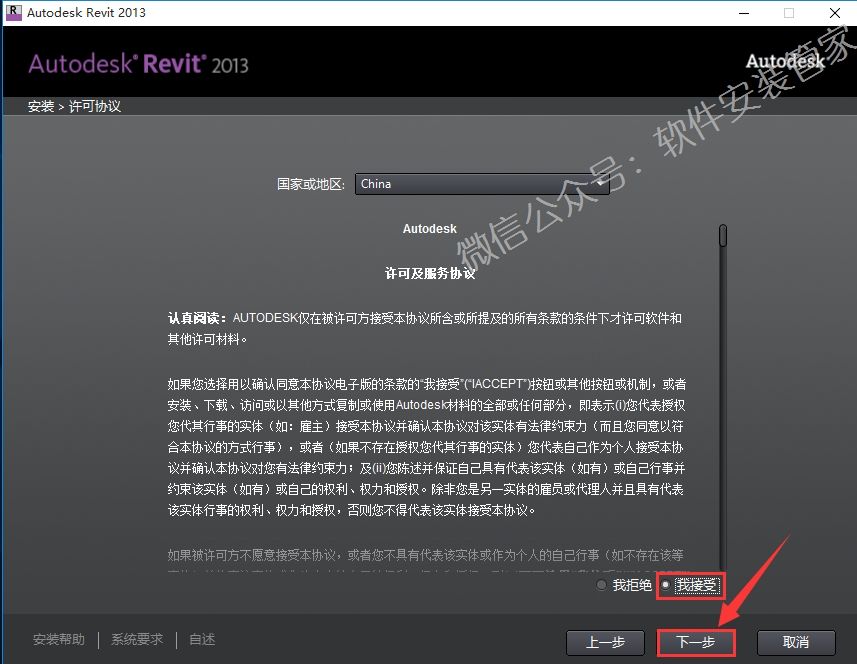Viewport: 857px width, 664px height.
Task: Click the Revit icon in the title bar
Action: tap(12, 13)
